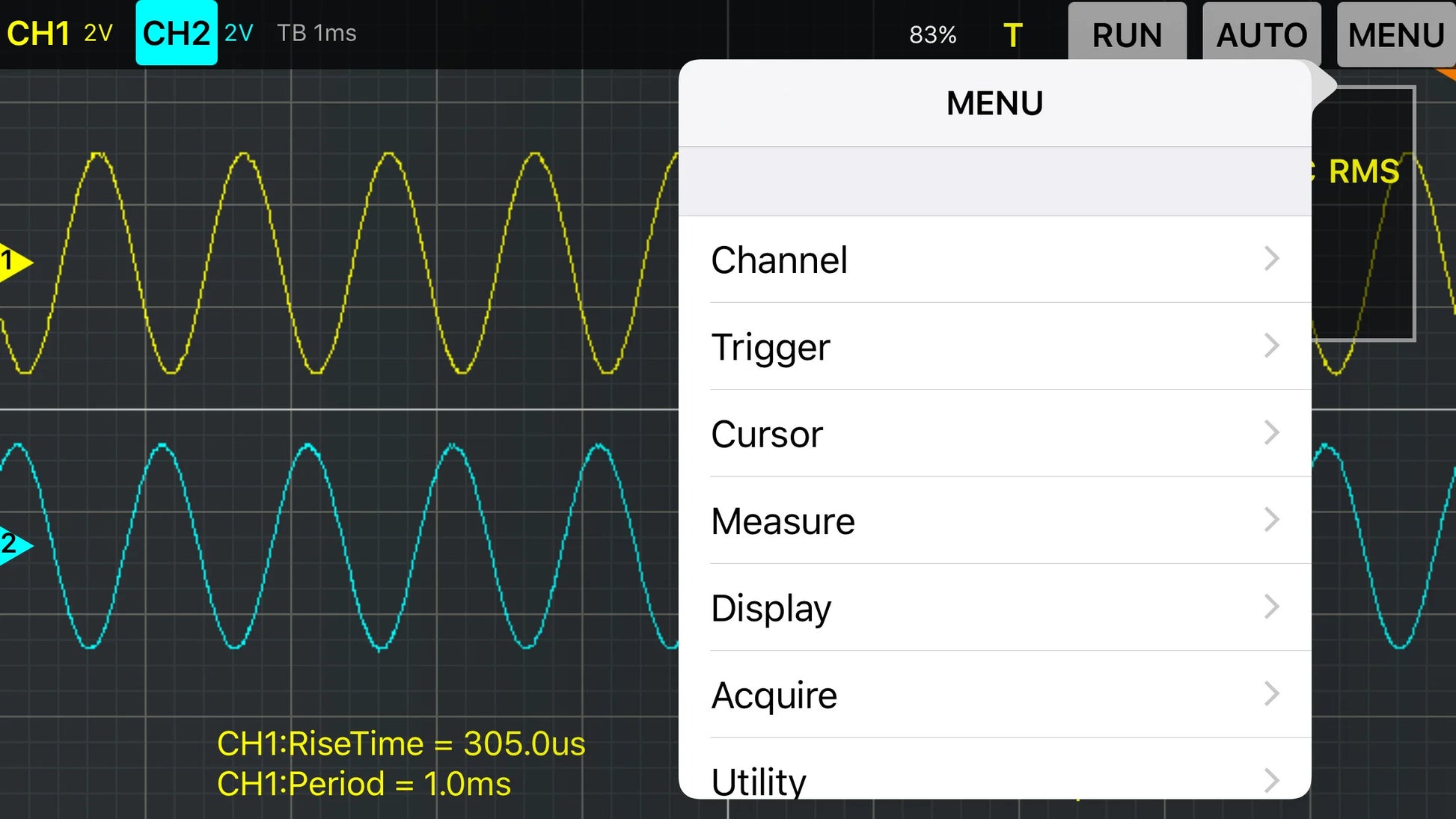Expand the Channel submenu chevron
Screen dimensions: 1456x819
point(1271,259)
